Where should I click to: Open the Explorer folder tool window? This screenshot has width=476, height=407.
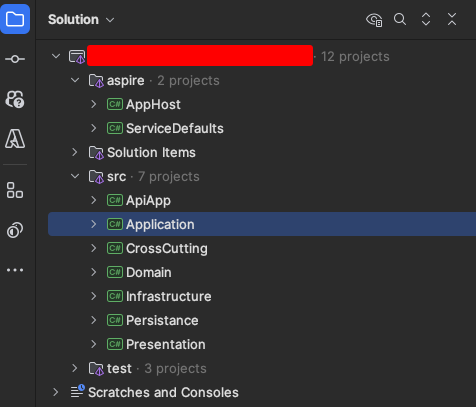pos(15,19)
